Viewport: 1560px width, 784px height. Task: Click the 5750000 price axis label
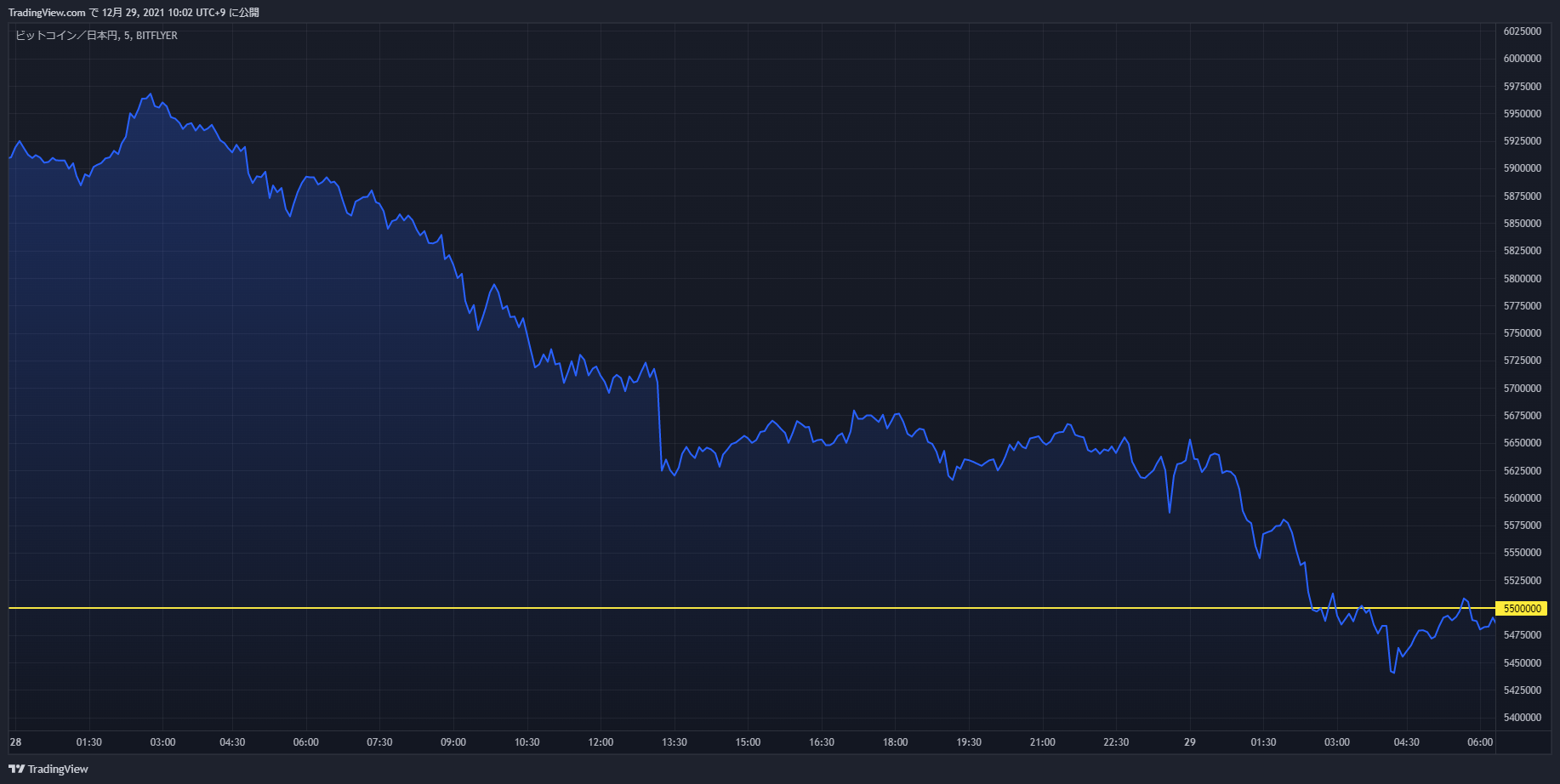click(x=1522, y=333)
